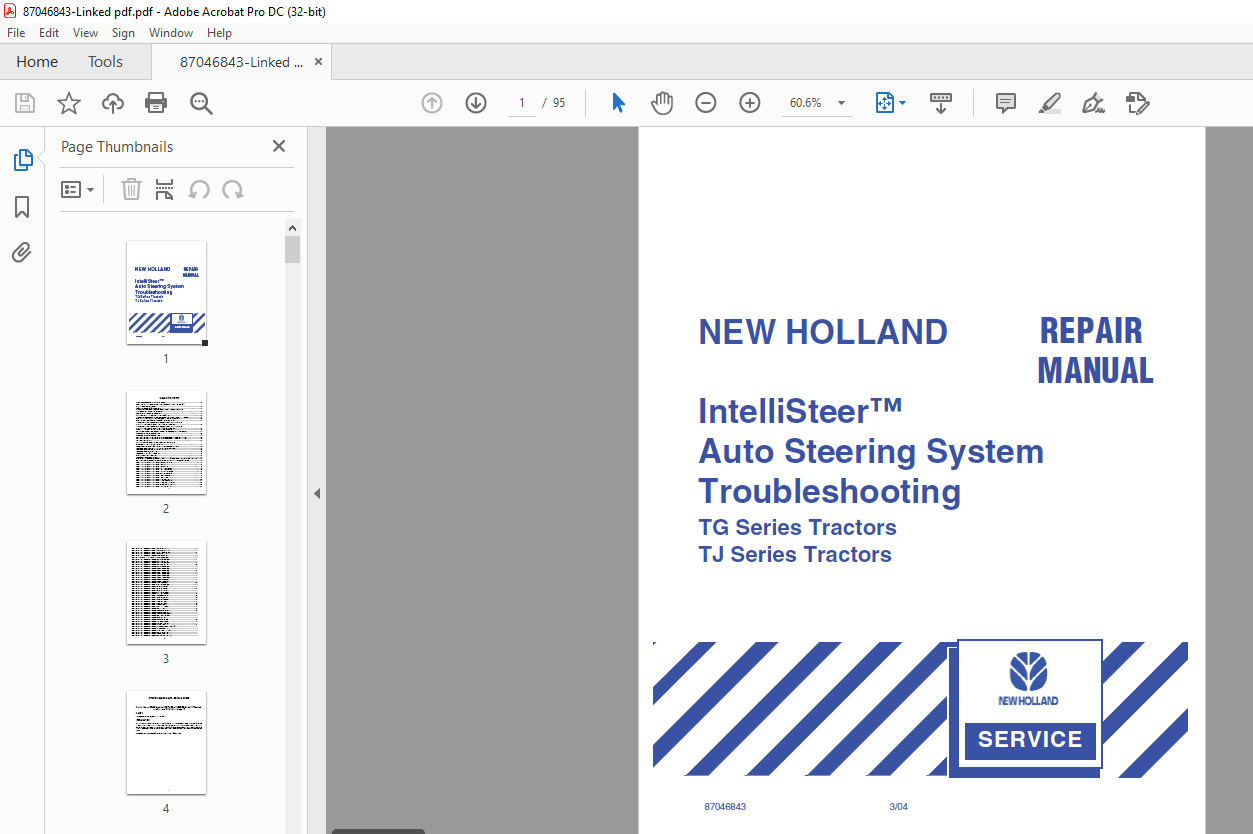Upload the file to cloud icon
Screen dimensions: 1253x834
tap(112, 103)
